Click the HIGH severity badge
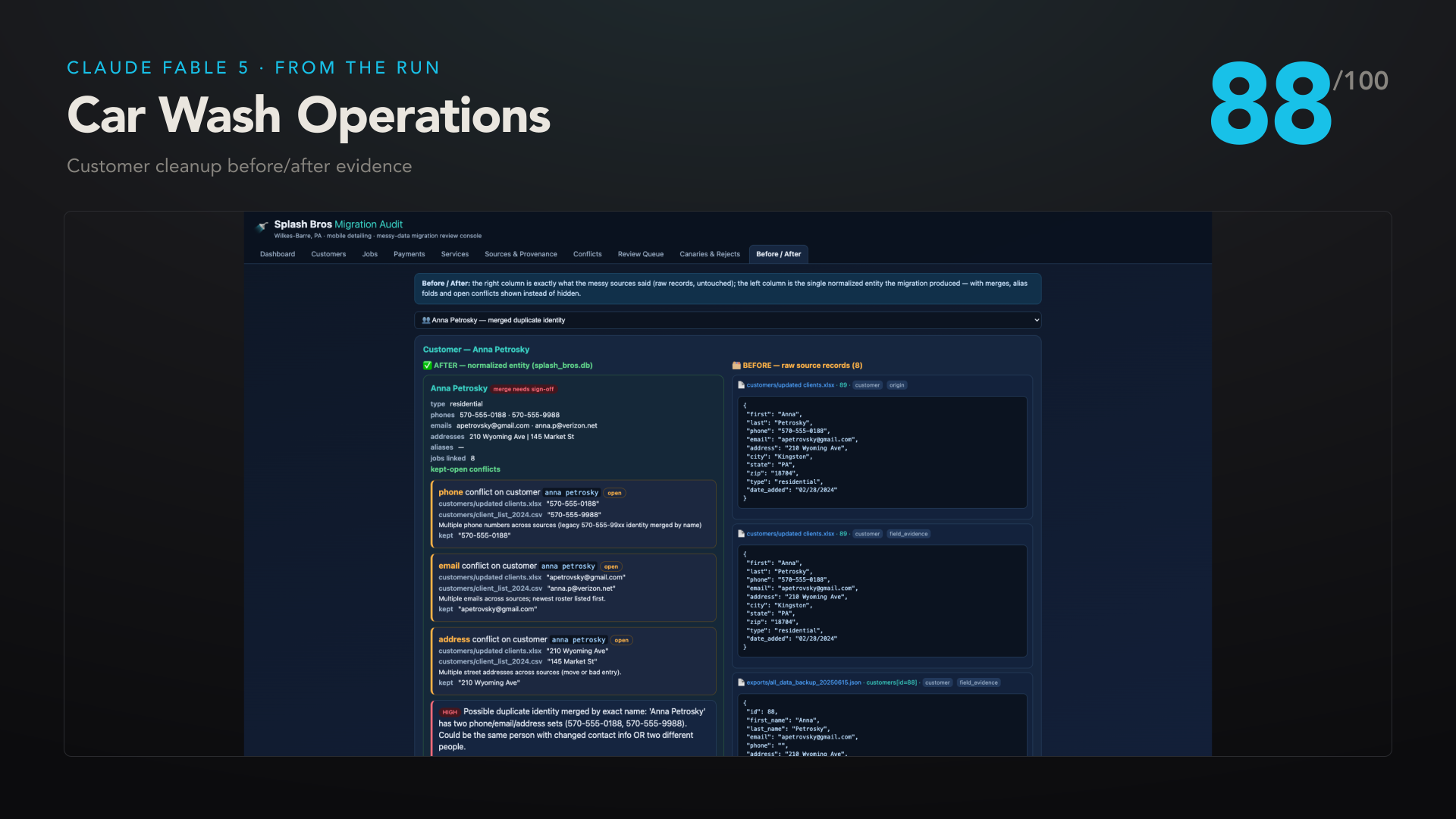Image resolution: width=1456 pixels, height=819 pixels. [450, 712]
